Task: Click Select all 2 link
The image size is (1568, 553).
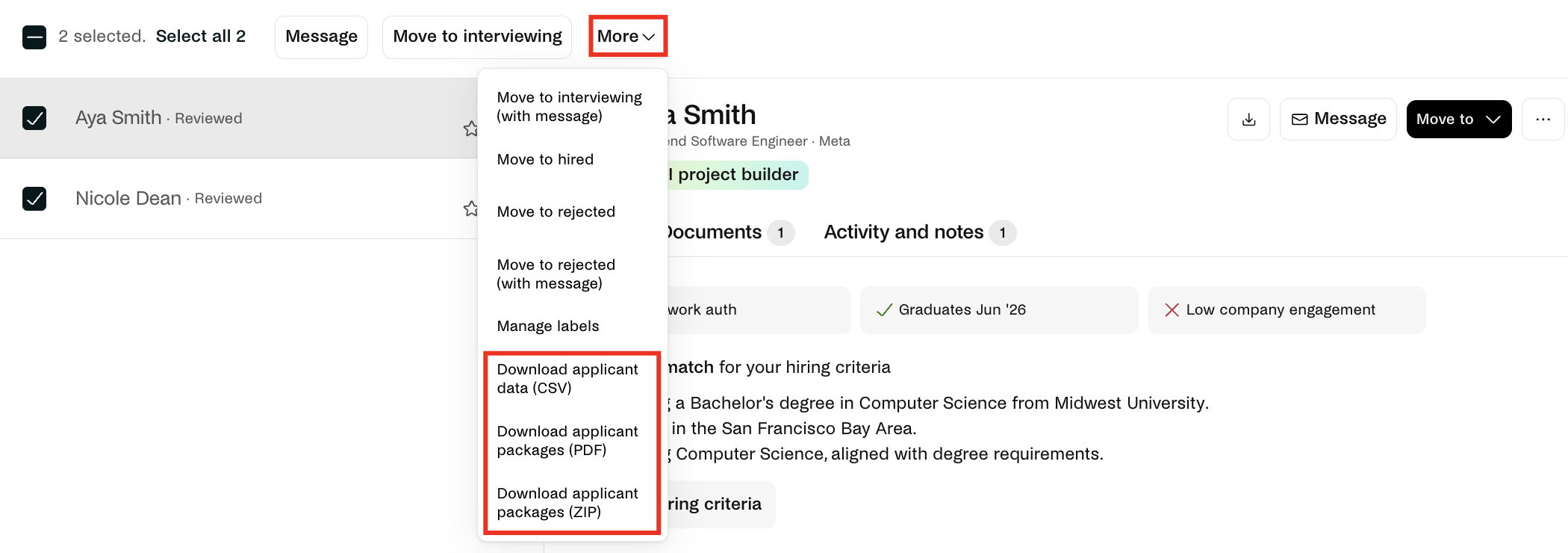Action: pos(200,36)
